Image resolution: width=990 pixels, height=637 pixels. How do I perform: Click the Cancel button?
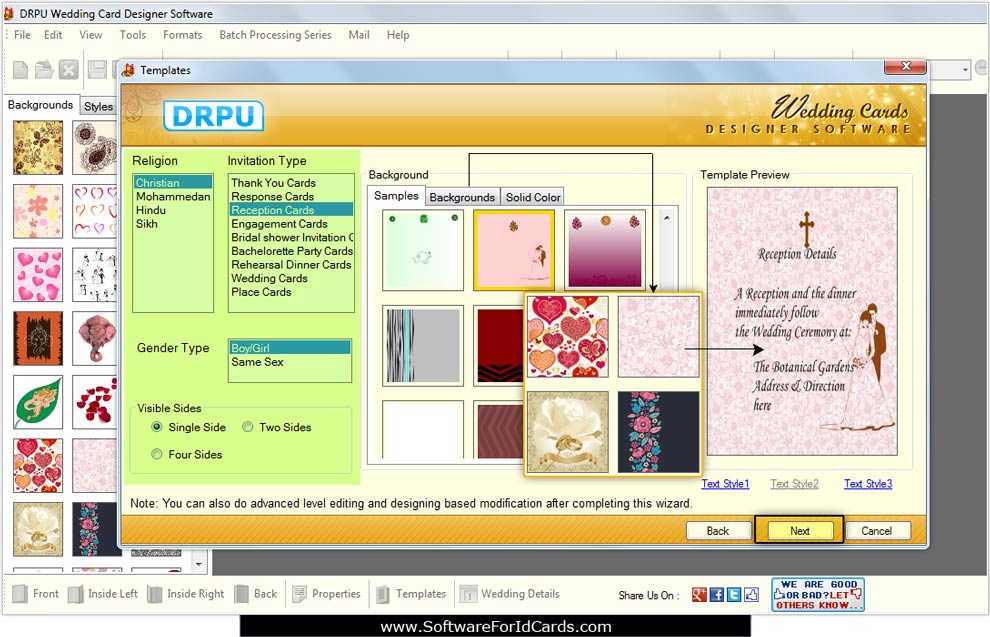pos(877,531)
